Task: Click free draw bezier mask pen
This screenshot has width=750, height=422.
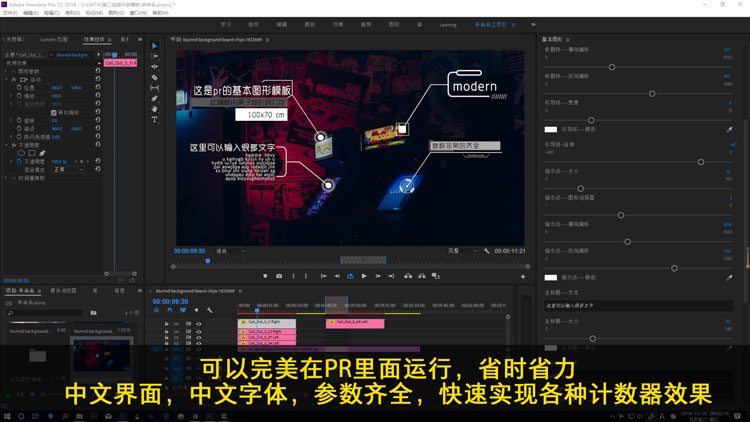Action: tap(42, 153)
